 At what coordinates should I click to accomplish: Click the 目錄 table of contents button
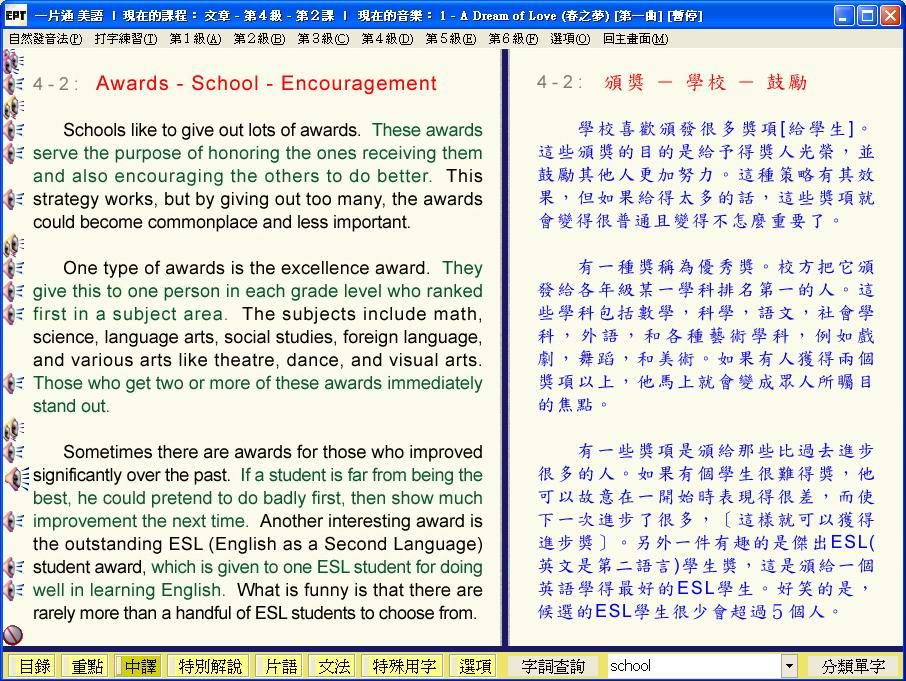pos(33,666)
